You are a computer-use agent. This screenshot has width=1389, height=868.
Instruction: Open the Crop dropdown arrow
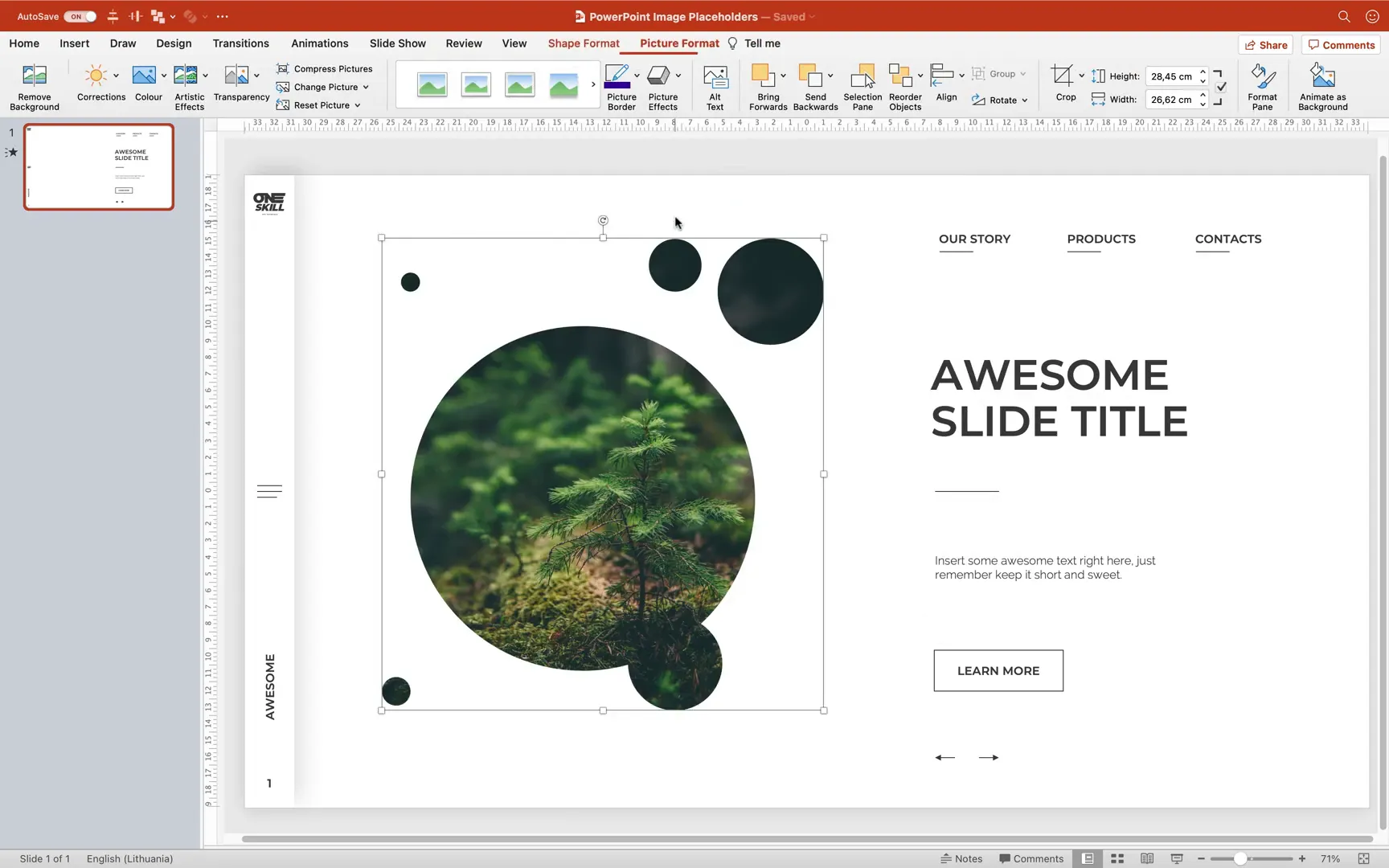coord(1081,76)
